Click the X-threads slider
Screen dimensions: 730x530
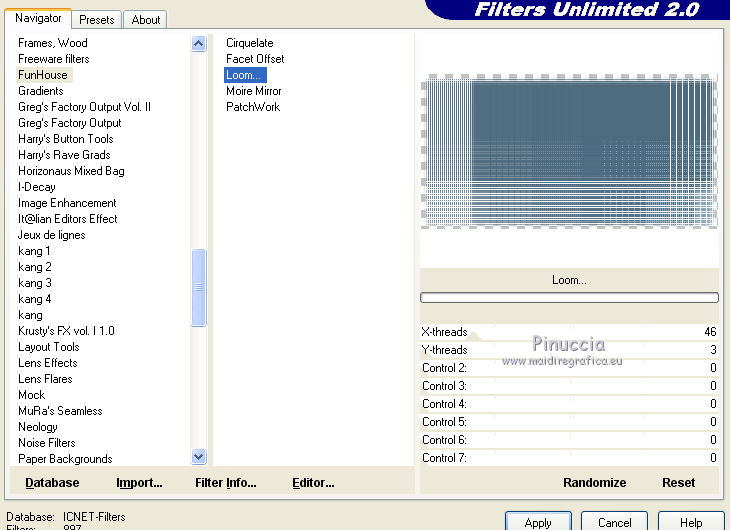(x=569, y=332)
